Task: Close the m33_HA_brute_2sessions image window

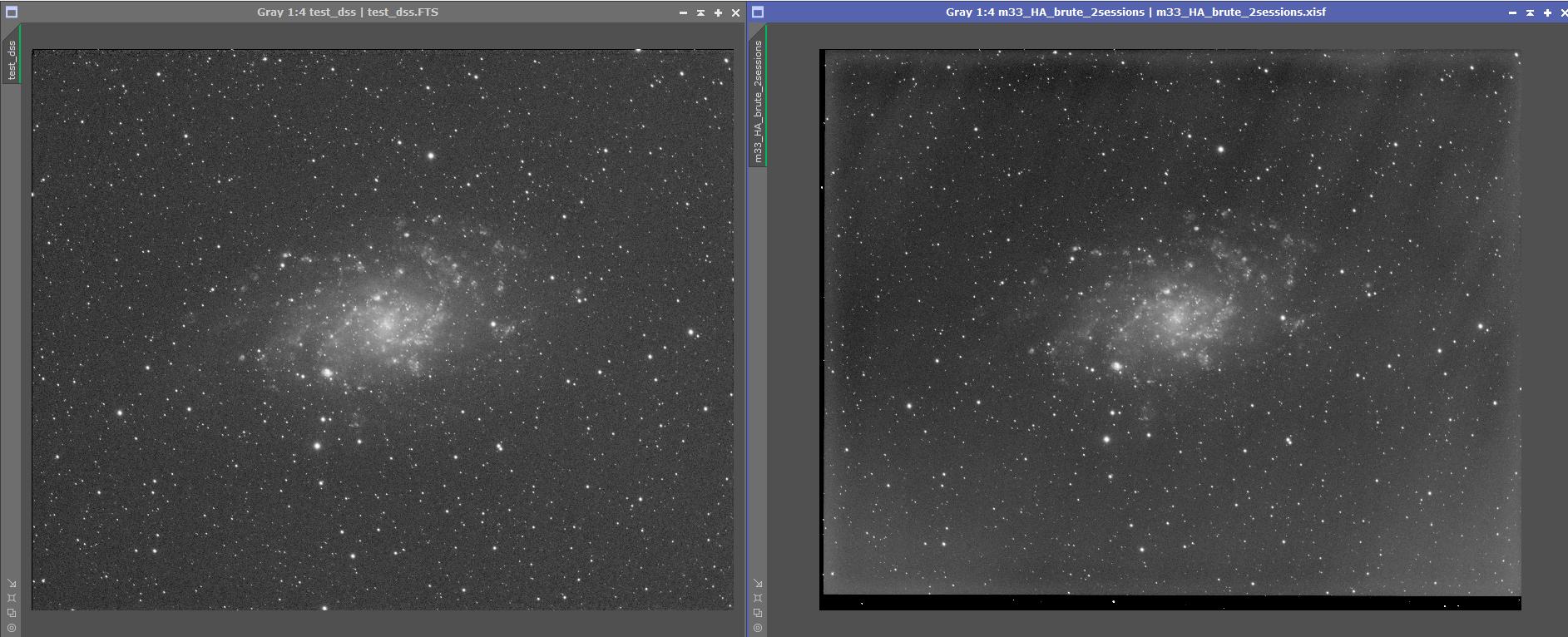Action: pyautogui.click(x=1564, y=12)
